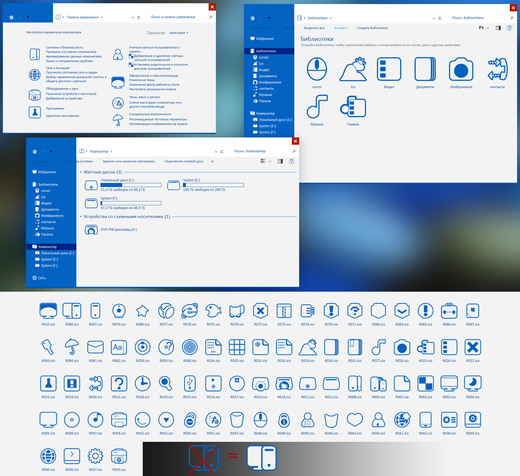Select the Internet Explorer icon in icon grid

click(190, 311)
